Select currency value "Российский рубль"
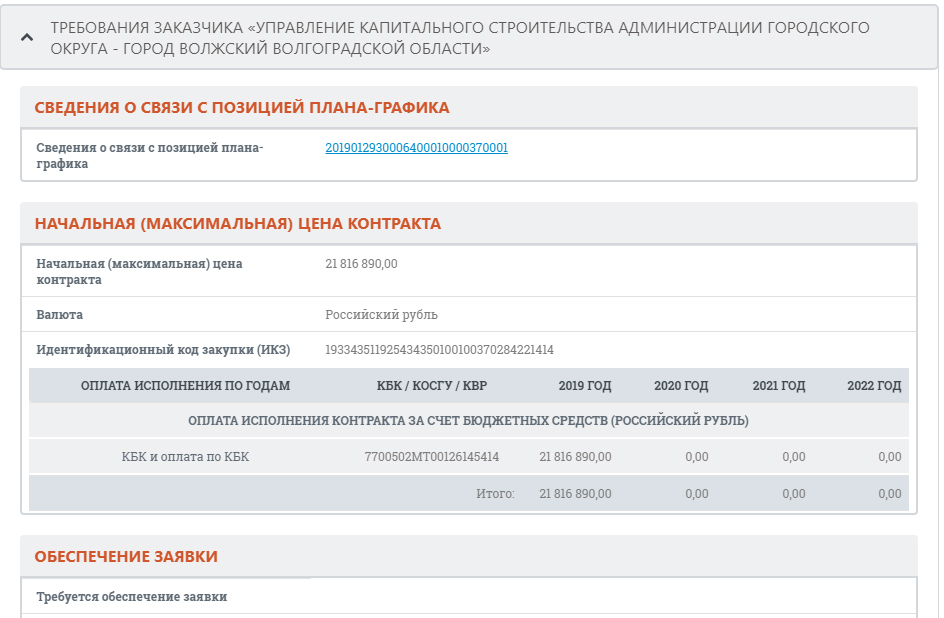Screen dimensions: 944x618 pos(381,315)
